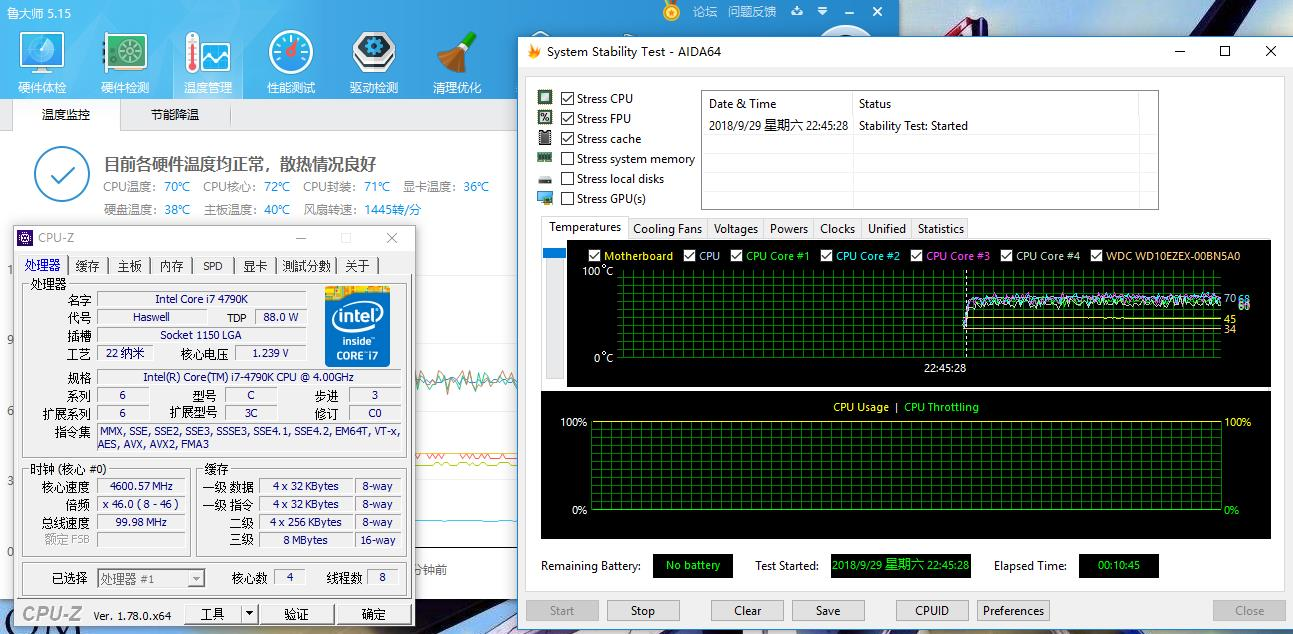Disable the Stress FPU checkbox
The height and width of the screenshot is (634, 1293).
coord(568,119)
